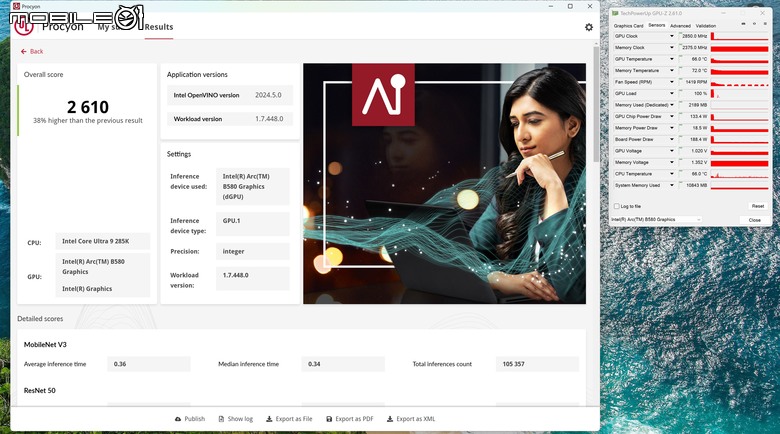Switch to the Results tab in Procyon

(x=159, y=27)
